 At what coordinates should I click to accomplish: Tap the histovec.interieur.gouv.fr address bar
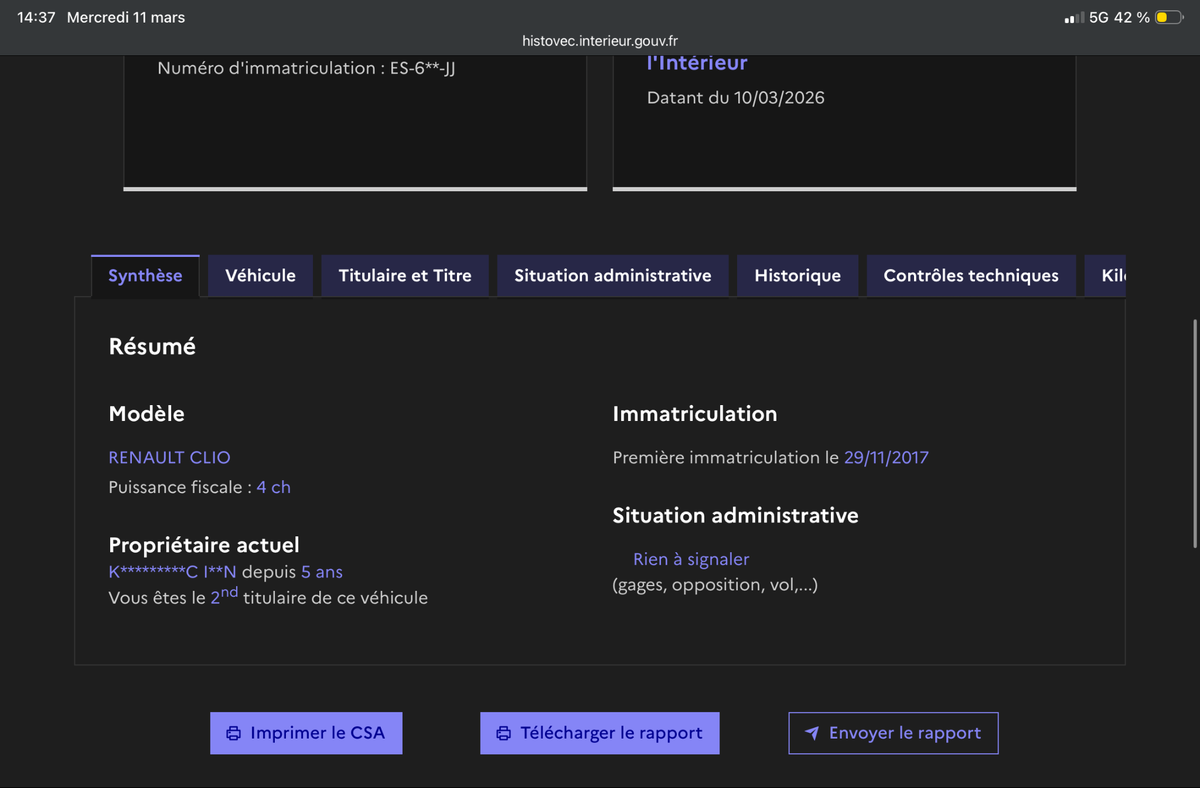[x=600, y=41]
